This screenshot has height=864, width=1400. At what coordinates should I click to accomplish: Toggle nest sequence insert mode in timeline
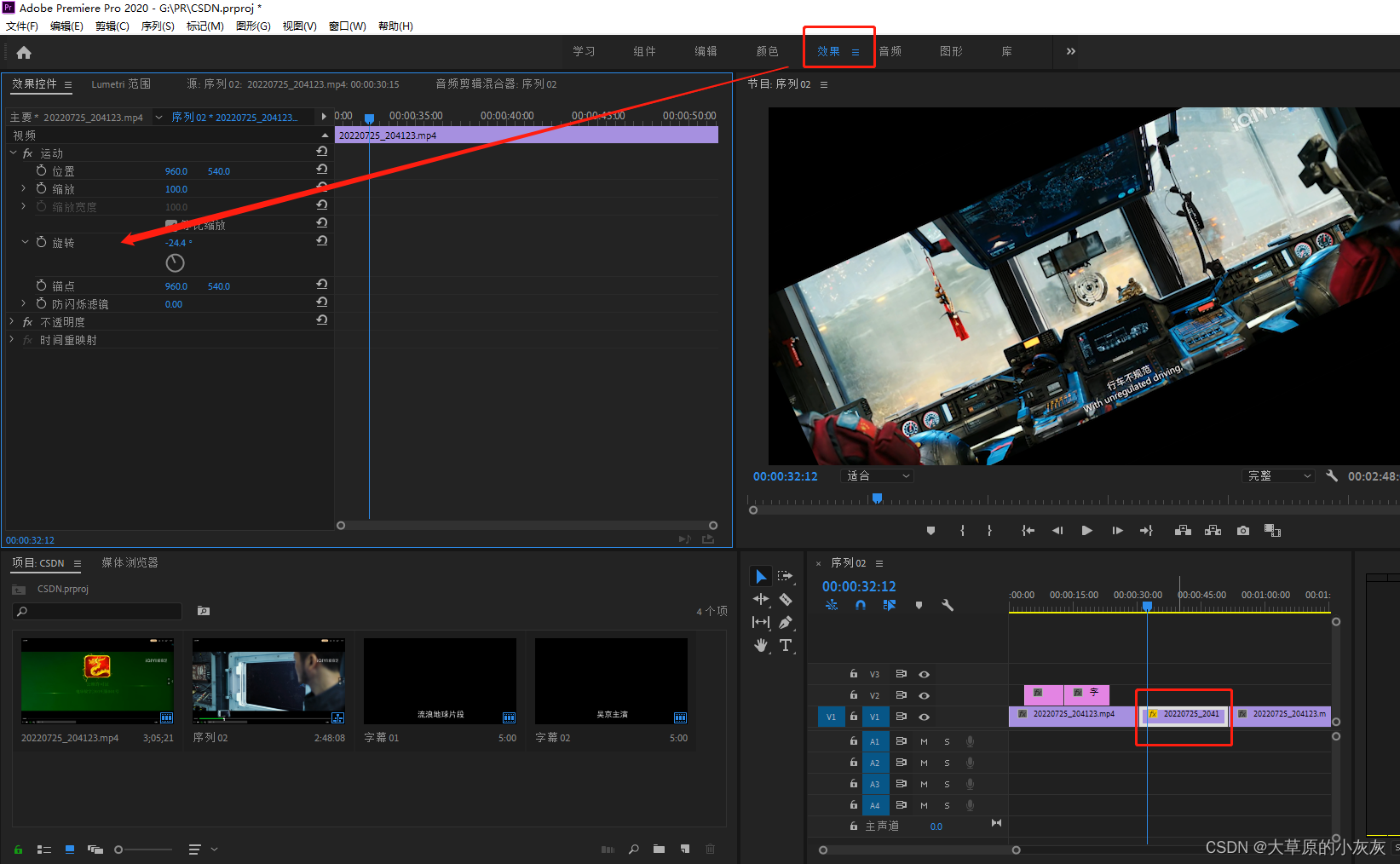click(832, 605)
